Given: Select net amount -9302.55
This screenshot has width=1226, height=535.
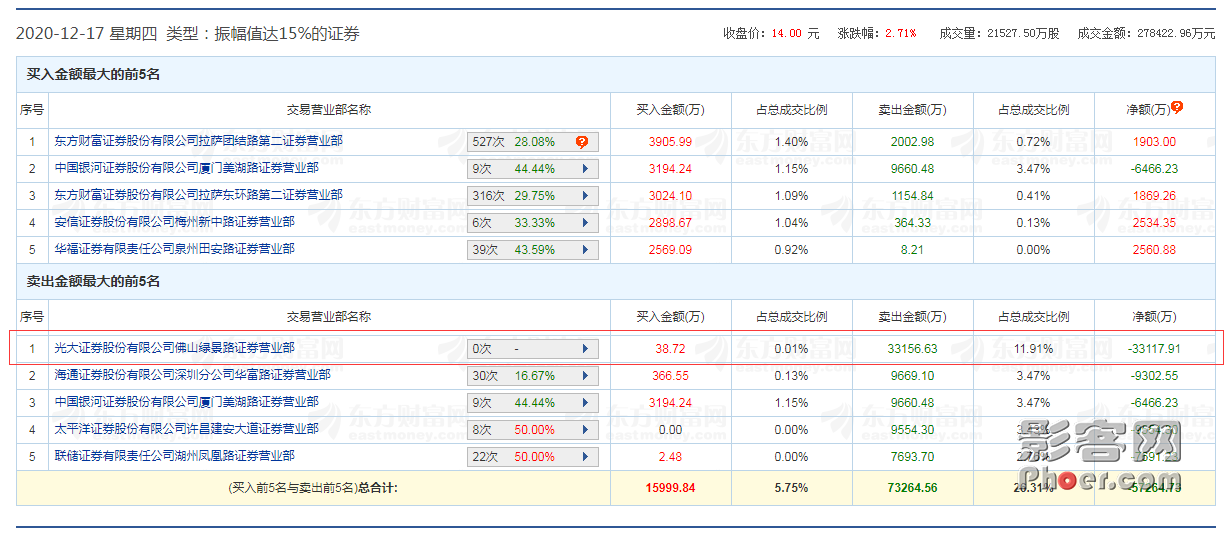Looking at the screenshot, I should coord(1154,376).
